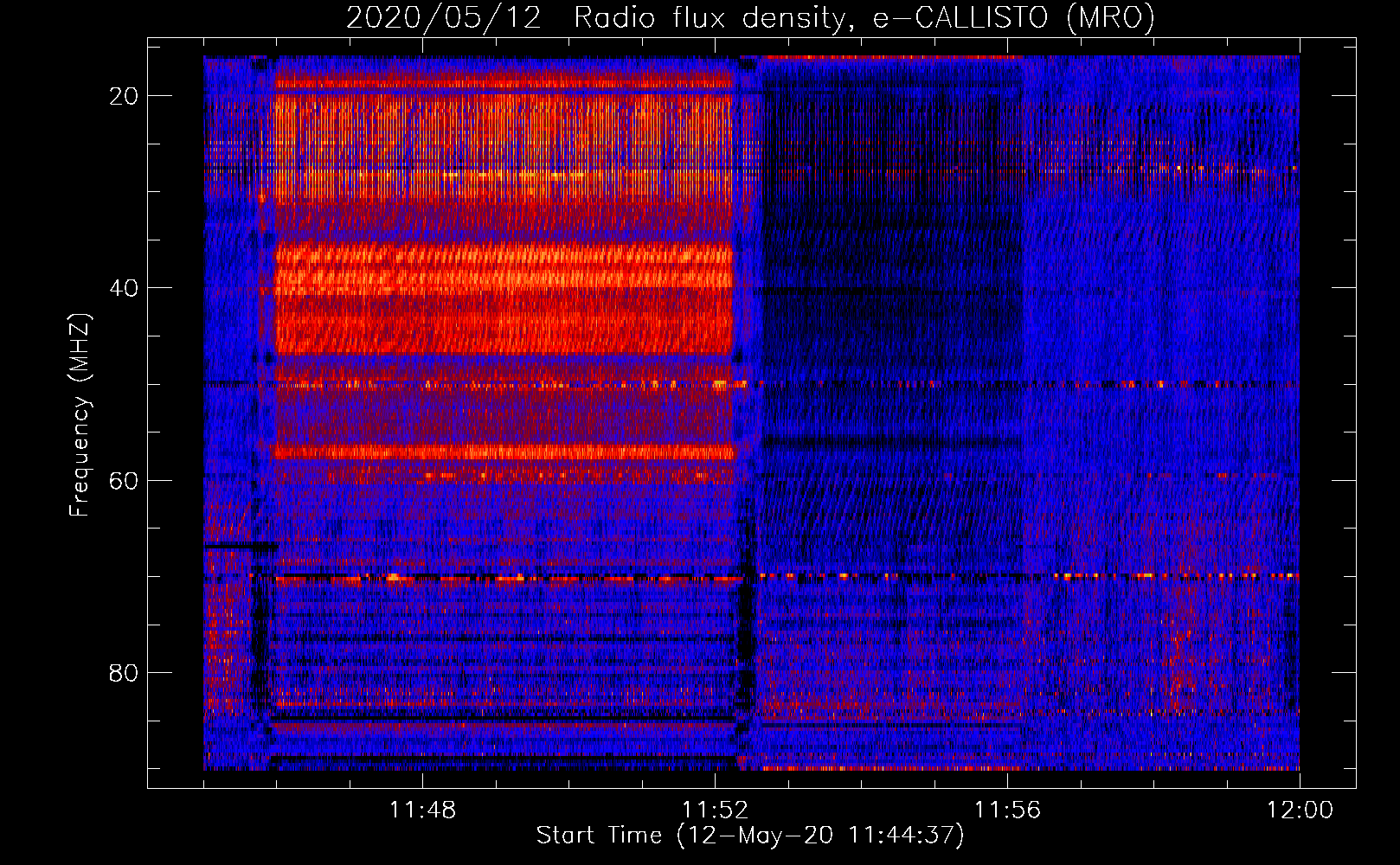
Task: Click the 12:00 time tick label
Action: point(1300,811)
